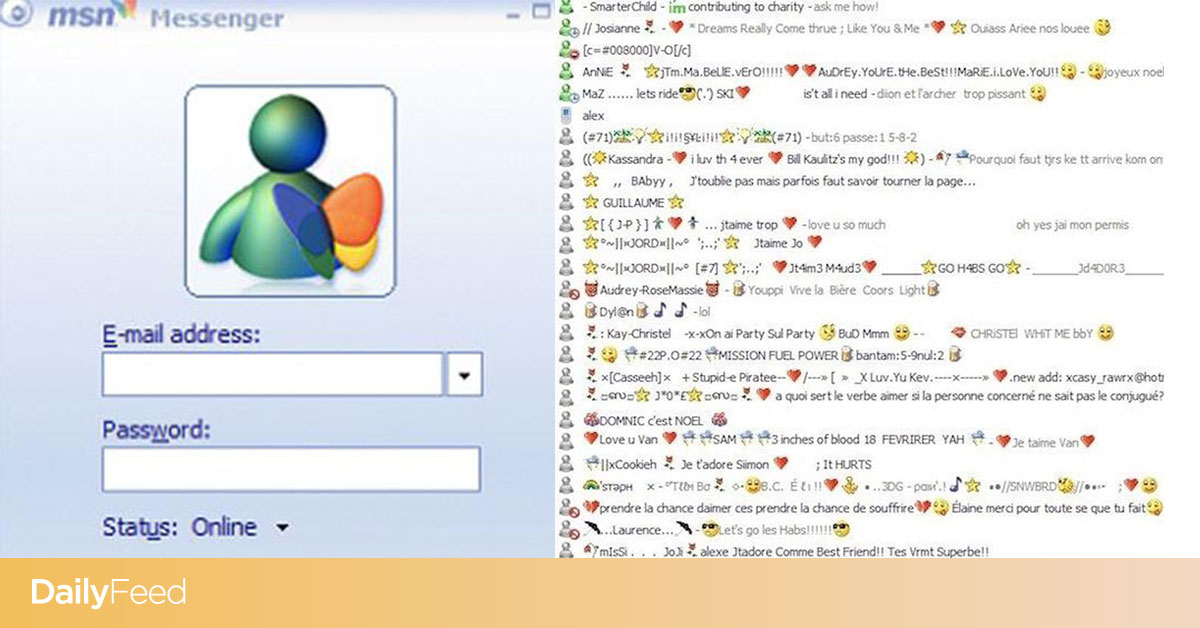1200x628 pixels.
Task: Click the status icon beside BAbyy
Action: pos(567,181)
